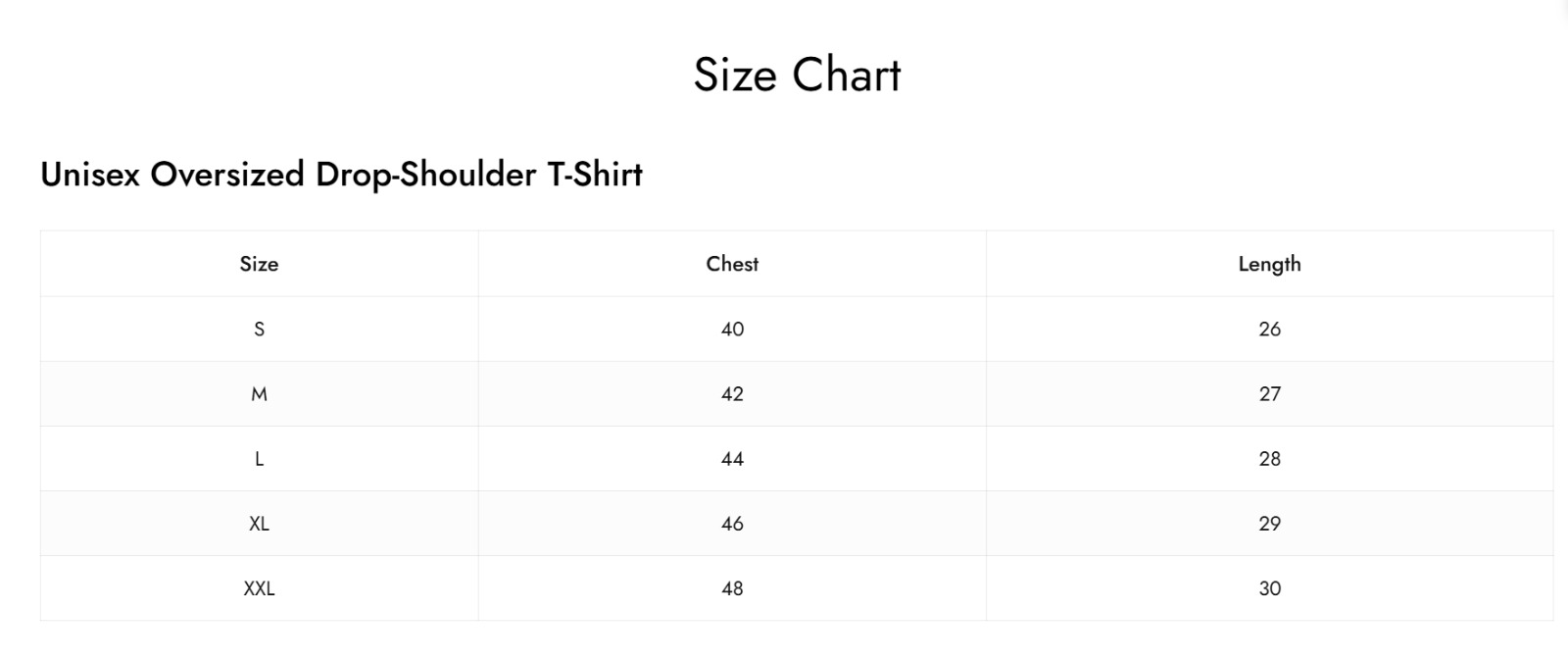Click the M size cell
Viewport: 1568px width, 661px height.
(259, 394)
